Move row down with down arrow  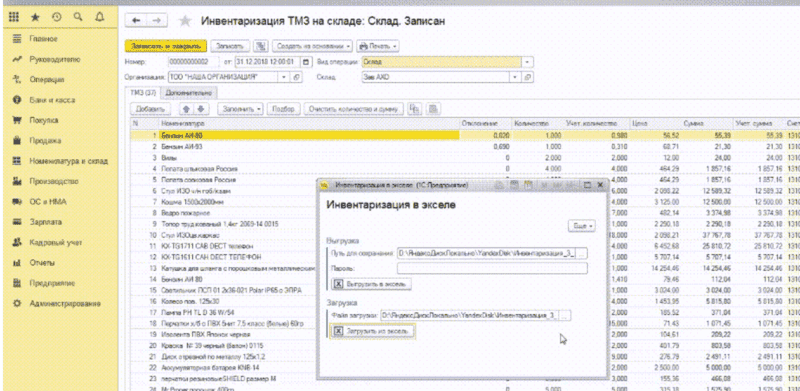[x=201, y=109]
